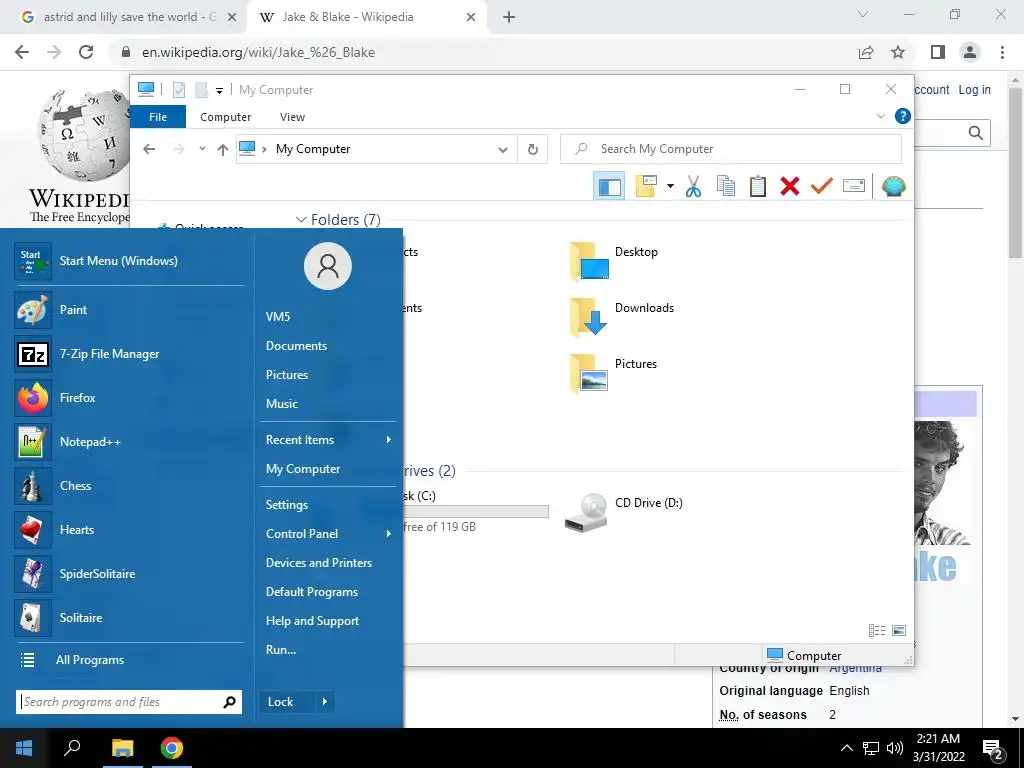Click the Chrome address bar URL
This screenshot has width=1024, height=768.
click(259, 52)
